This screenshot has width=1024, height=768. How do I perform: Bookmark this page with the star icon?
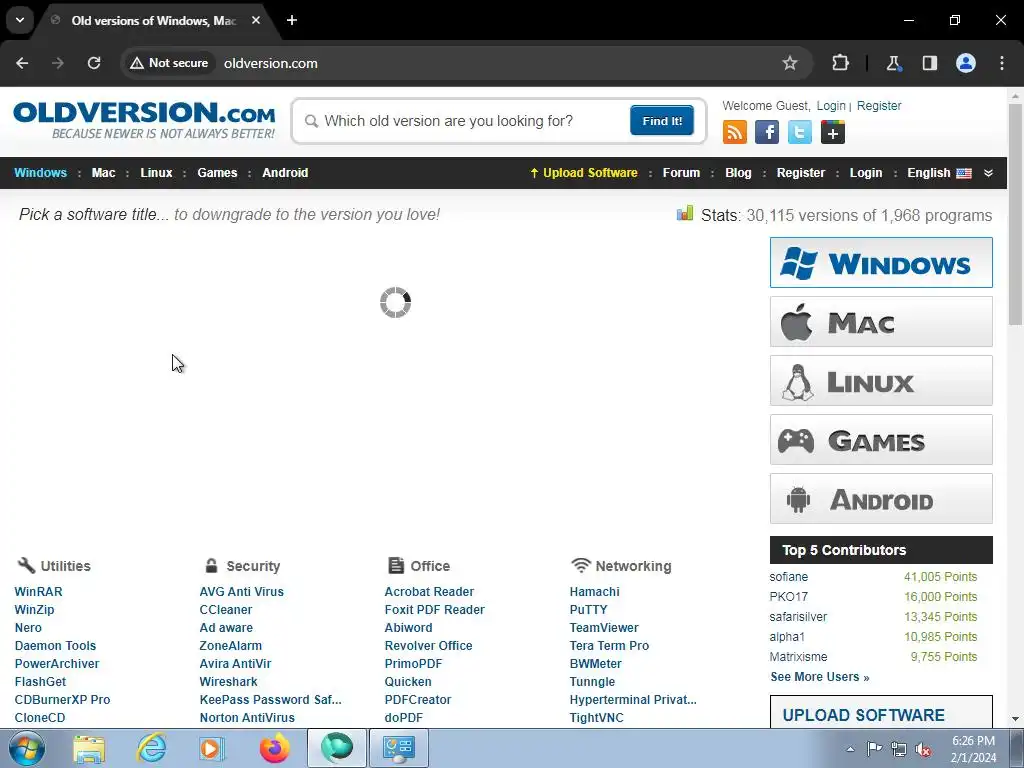pos(790,63)
